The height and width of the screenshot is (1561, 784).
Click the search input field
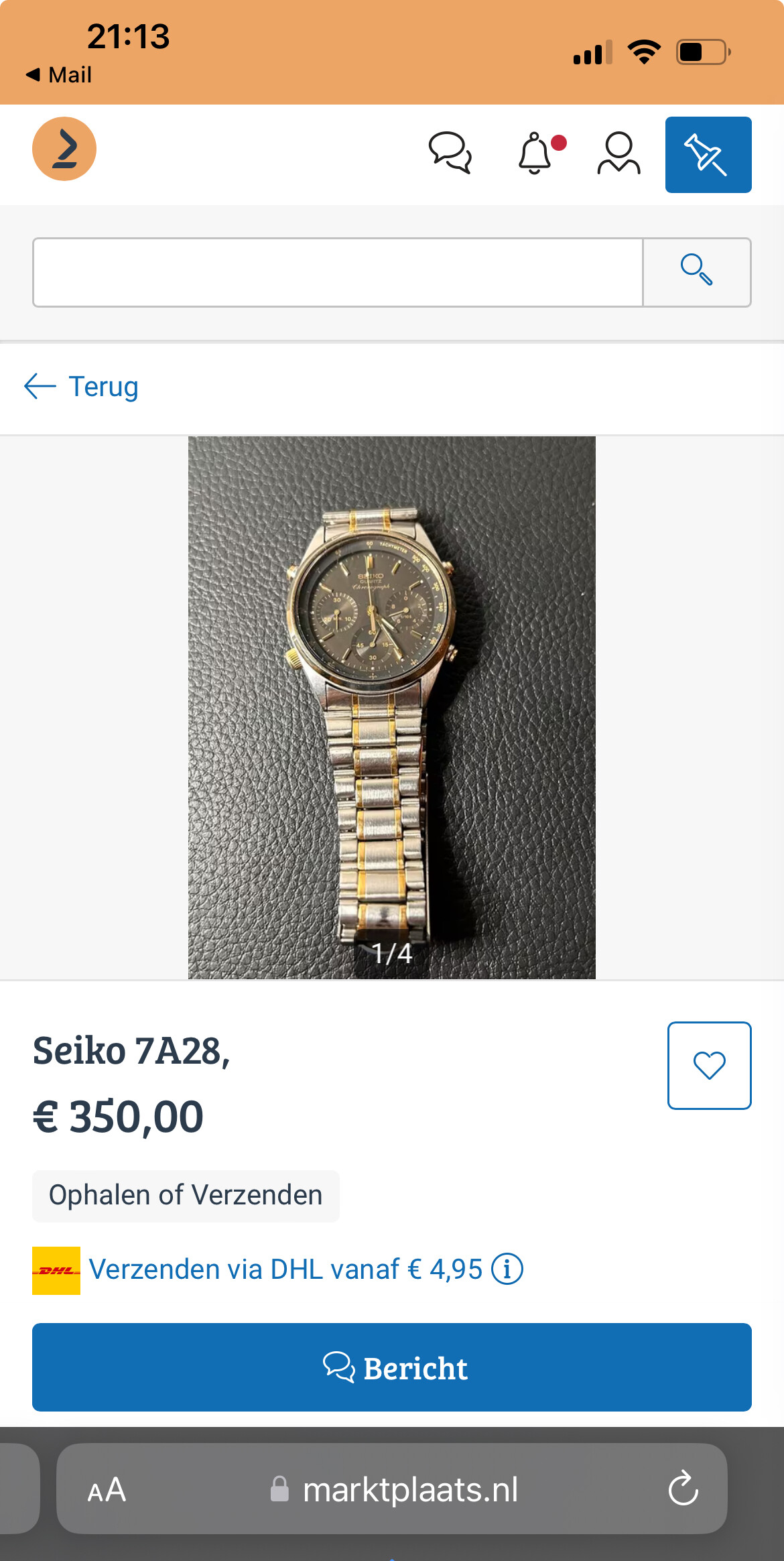338,272
